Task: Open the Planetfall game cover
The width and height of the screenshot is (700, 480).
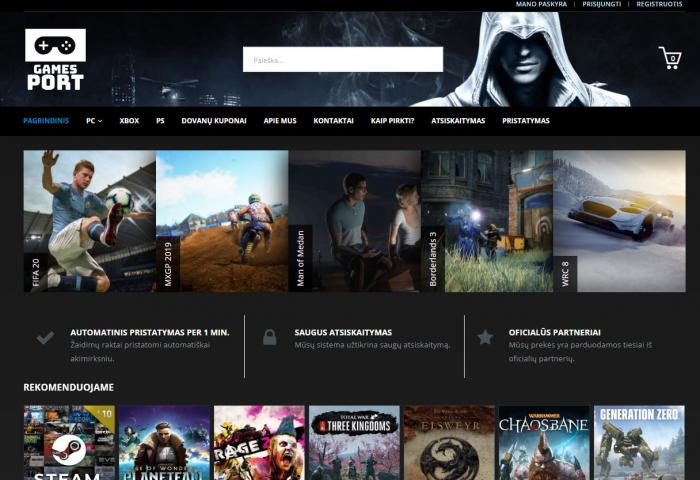Action: 164,442
